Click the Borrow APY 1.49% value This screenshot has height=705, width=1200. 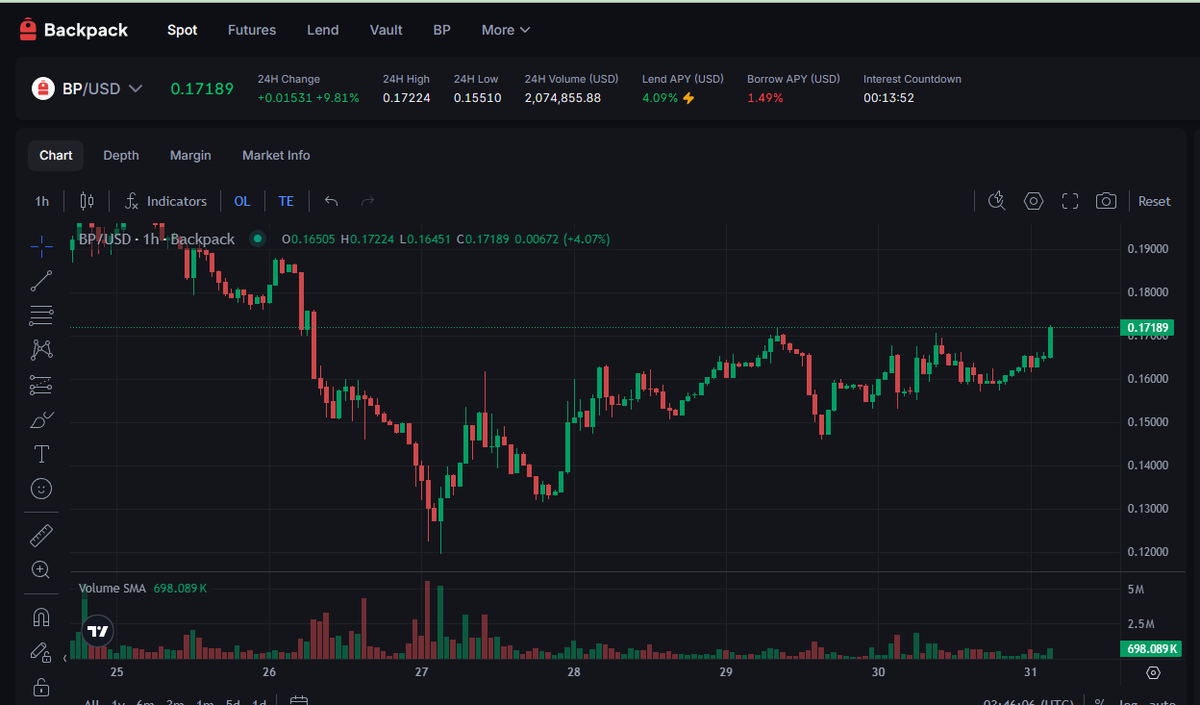point(765,98)
